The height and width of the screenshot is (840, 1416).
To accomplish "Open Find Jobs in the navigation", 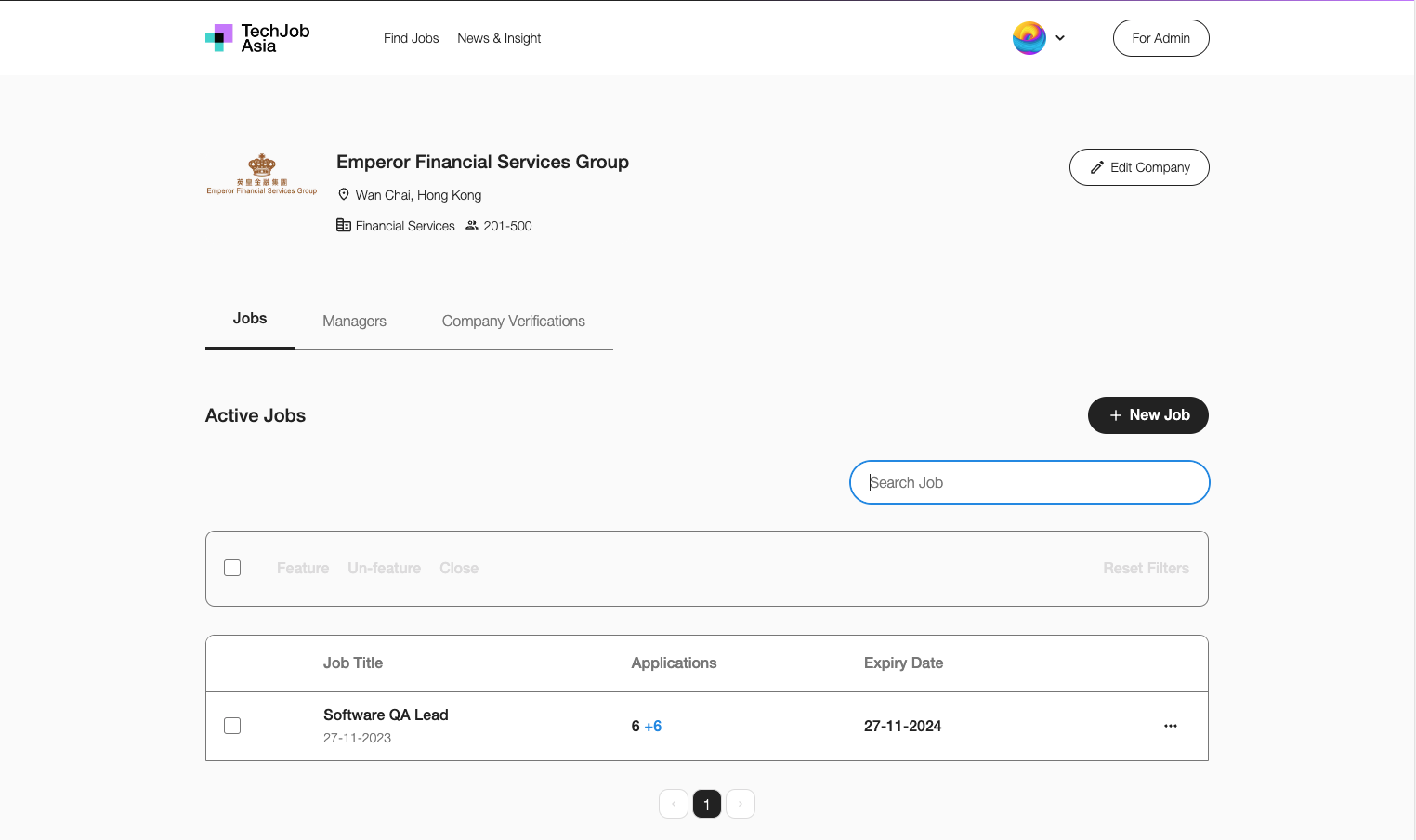I will coord(412,38).
